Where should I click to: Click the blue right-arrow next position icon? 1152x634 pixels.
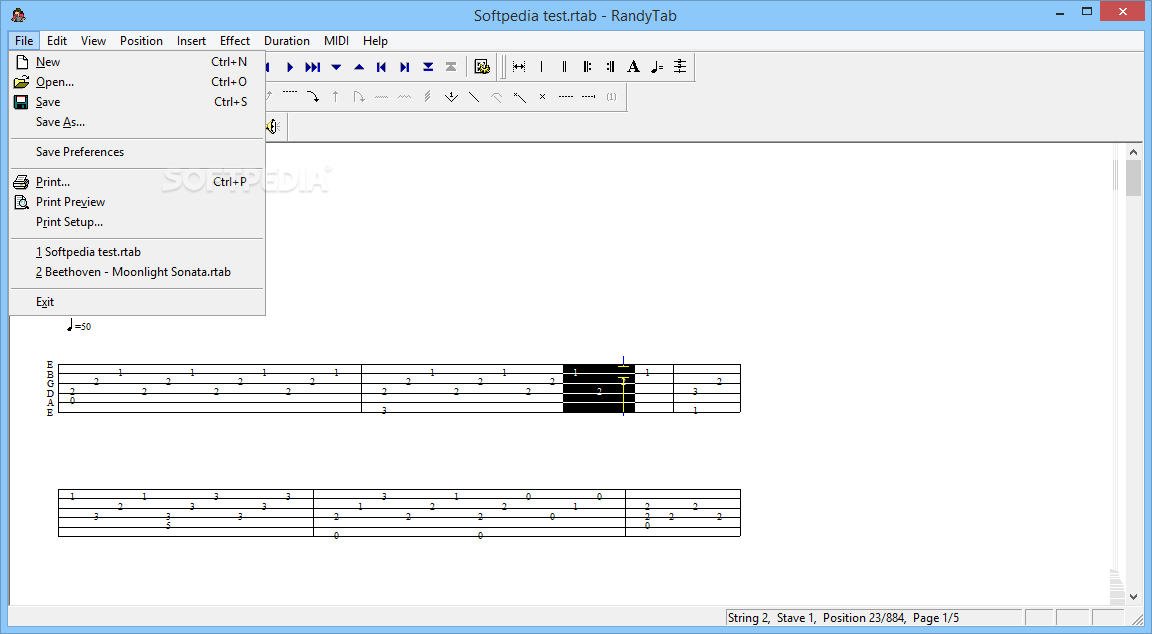(x=289, y=67)
